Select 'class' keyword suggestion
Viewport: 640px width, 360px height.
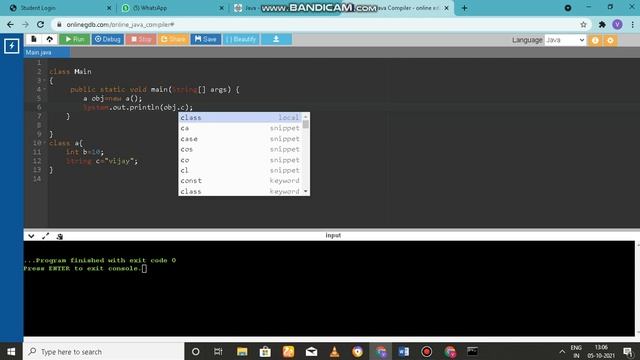[x=240, y=191]
